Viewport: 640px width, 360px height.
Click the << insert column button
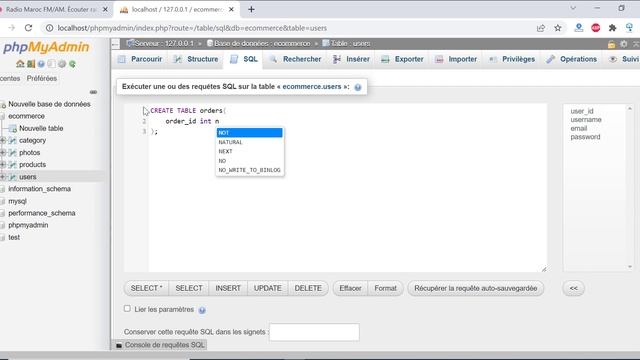coord(573,288)
